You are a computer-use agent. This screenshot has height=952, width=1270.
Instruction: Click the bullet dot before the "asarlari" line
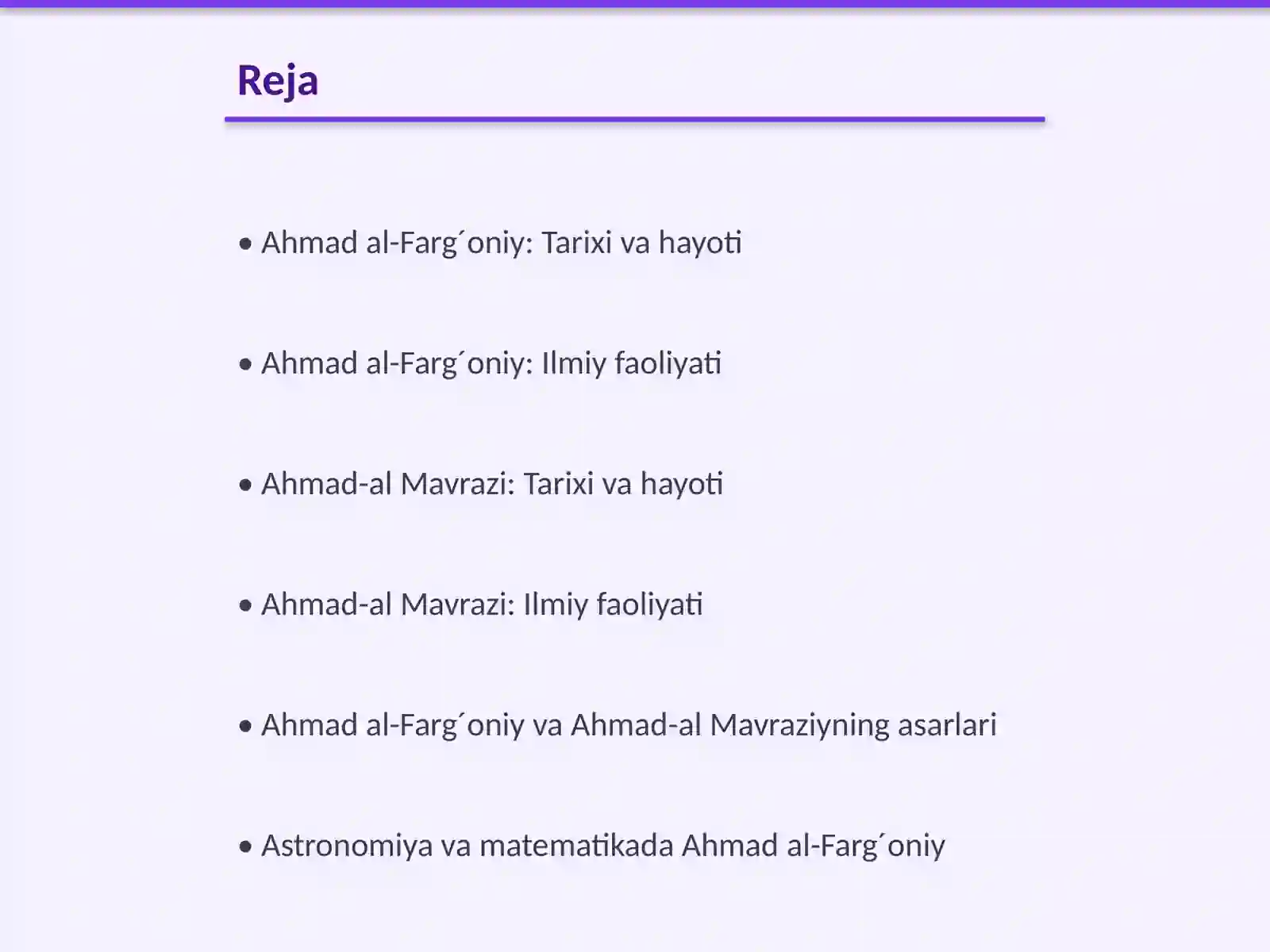click(x=245, y=726)
